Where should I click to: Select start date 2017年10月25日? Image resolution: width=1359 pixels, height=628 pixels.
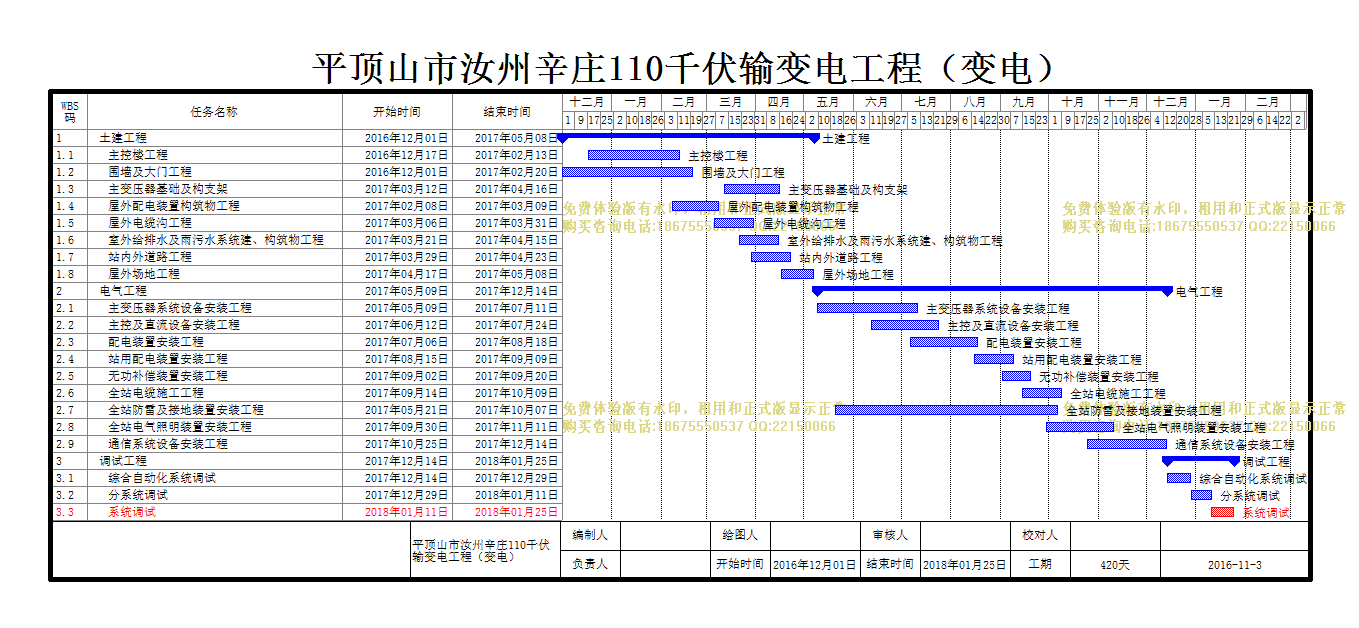[x=406, y=444]
